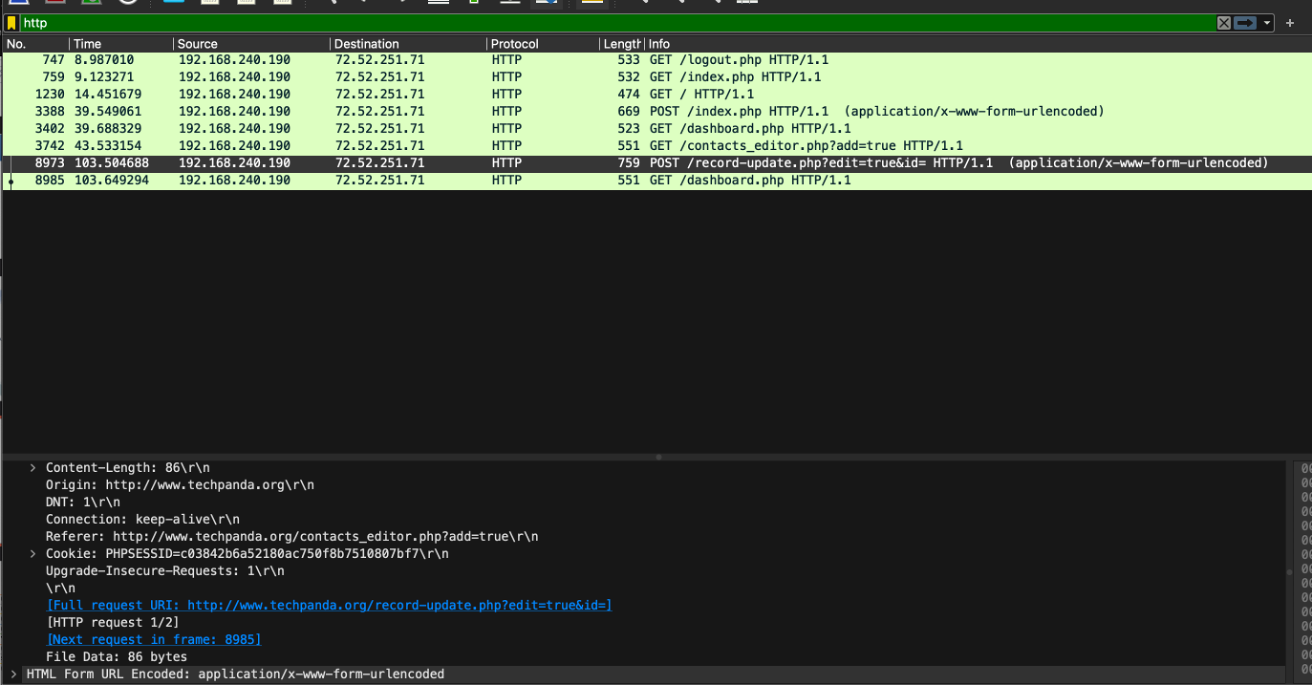Select the Origin header line
This screenshot has width=1312, height=686.
pos(180,485)
